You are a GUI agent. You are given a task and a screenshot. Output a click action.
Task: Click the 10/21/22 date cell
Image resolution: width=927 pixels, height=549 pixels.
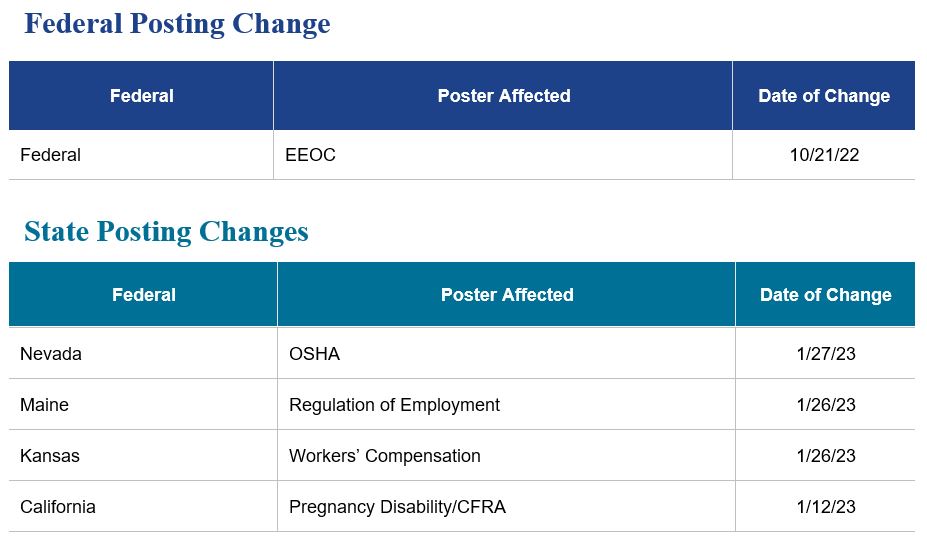(x=823, y=155)
